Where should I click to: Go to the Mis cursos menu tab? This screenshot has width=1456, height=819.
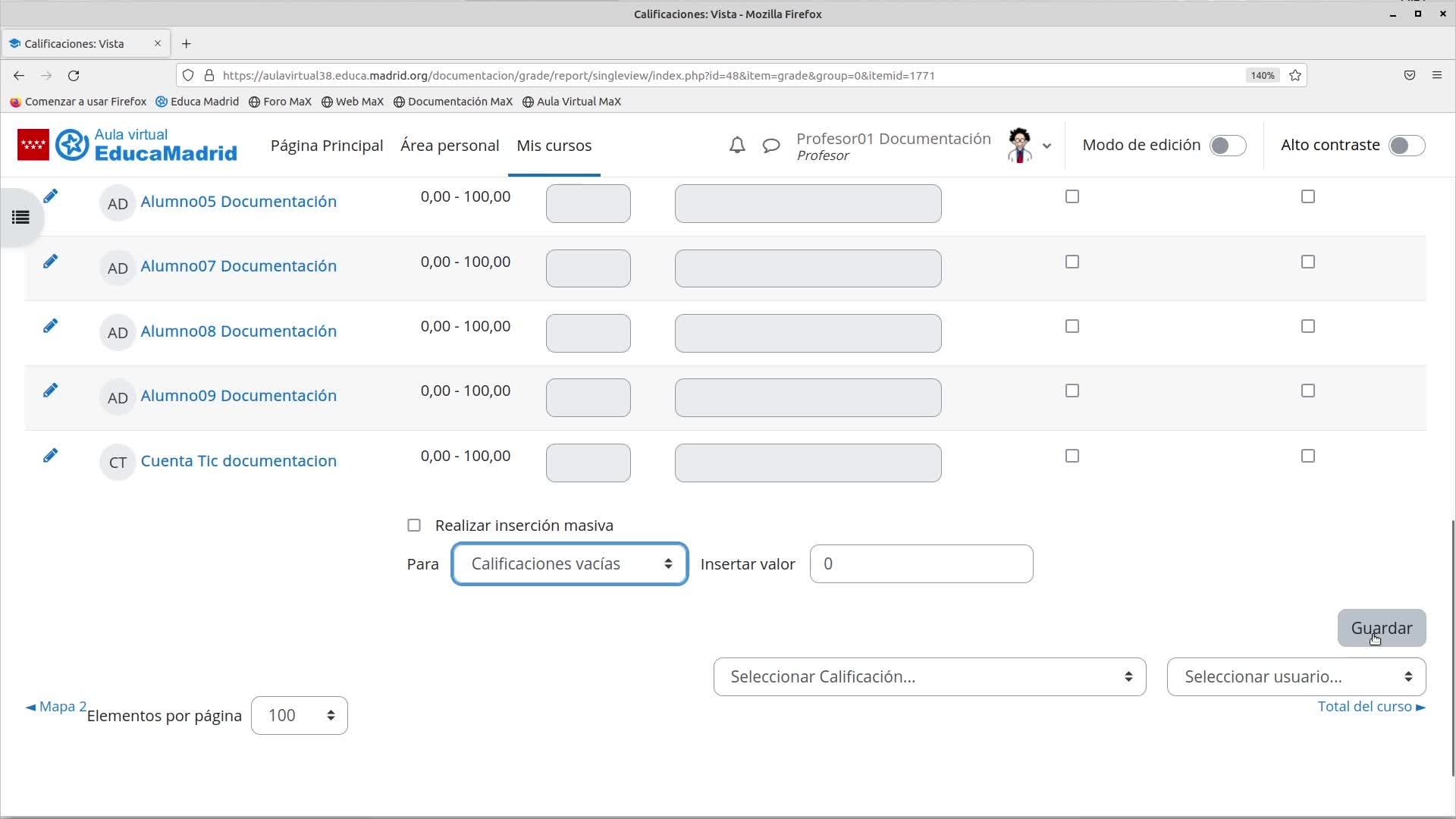click(x=554, y=146)
